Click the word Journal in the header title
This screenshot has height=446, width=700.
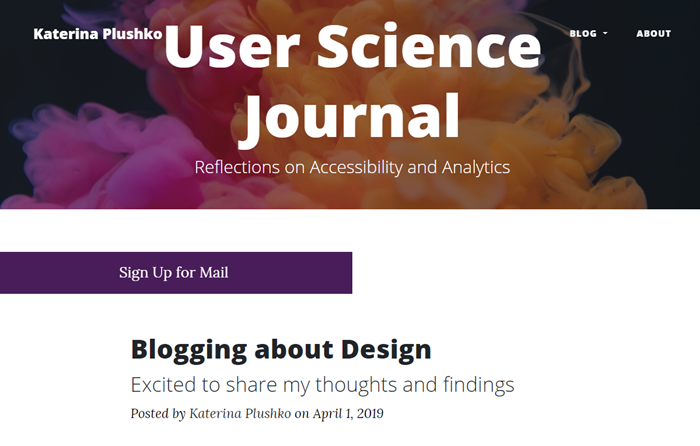[x=349, y=117]
